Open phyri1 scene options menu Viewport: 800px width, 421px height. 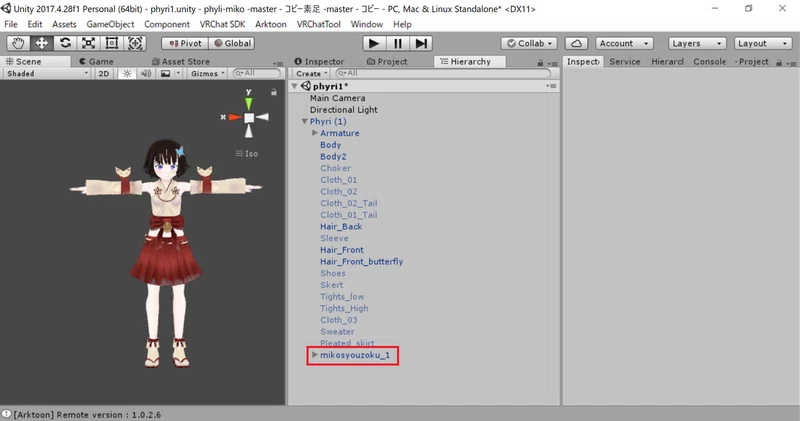pos(551,86)
